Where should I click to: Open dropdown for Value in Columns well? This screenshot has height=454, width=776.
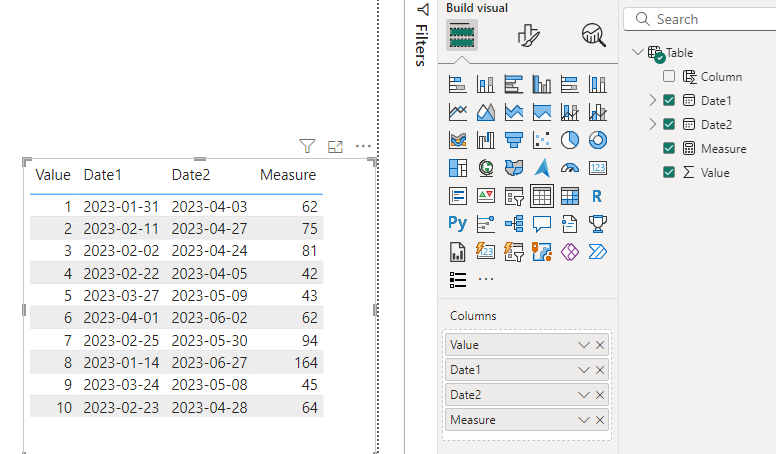coord(583,345)
